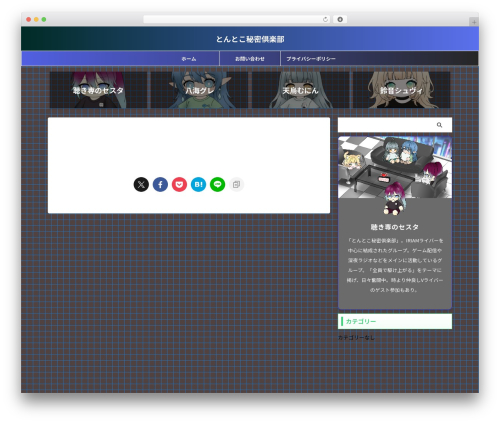
Task: Open the 聴き専のセスタ character banner
Action: [x=98, y=90]
